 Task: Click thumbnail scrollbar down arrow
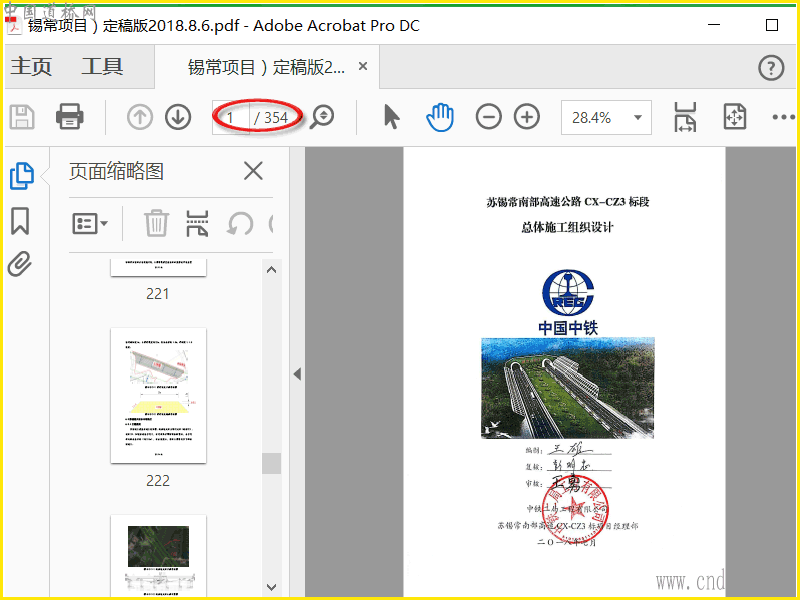click(271, 587)
